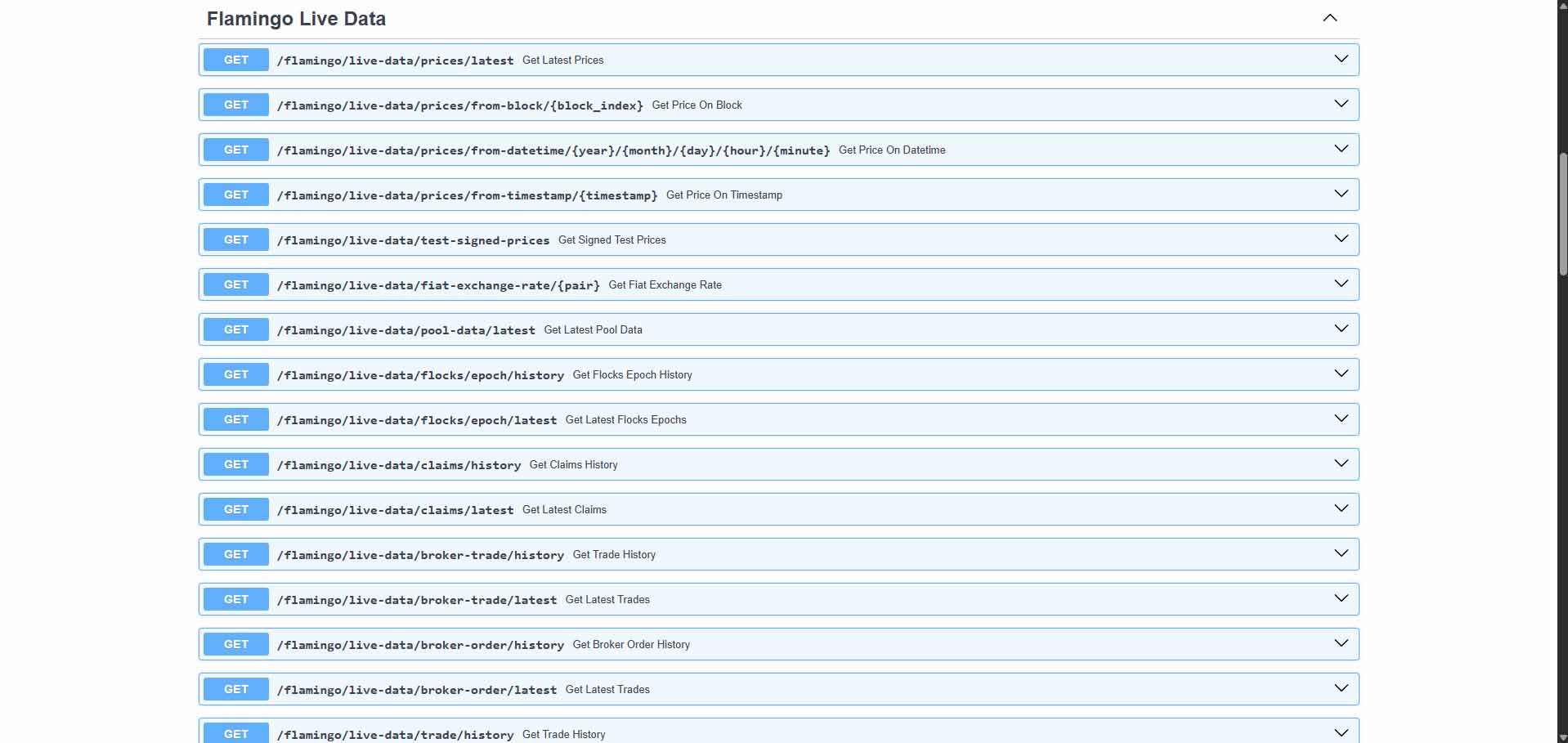The width and height of the screenshot is (1568, 743).
Task: Expand the claims/latest endpoint arrow
Action: (x=1342, y=508)
